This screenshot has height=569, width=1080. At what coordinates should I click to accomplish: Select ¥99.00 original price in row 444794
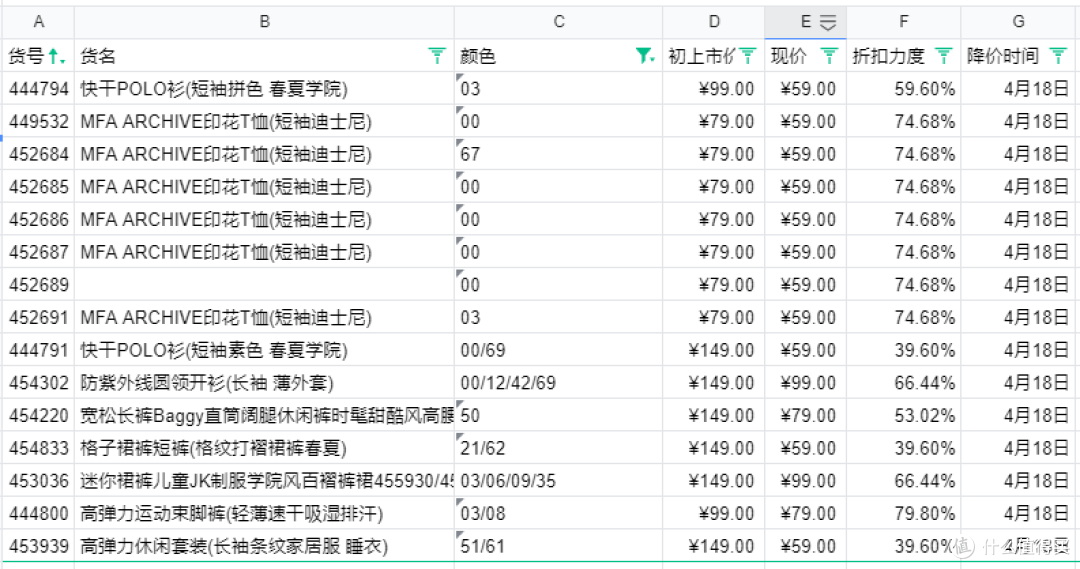point(714,89)
